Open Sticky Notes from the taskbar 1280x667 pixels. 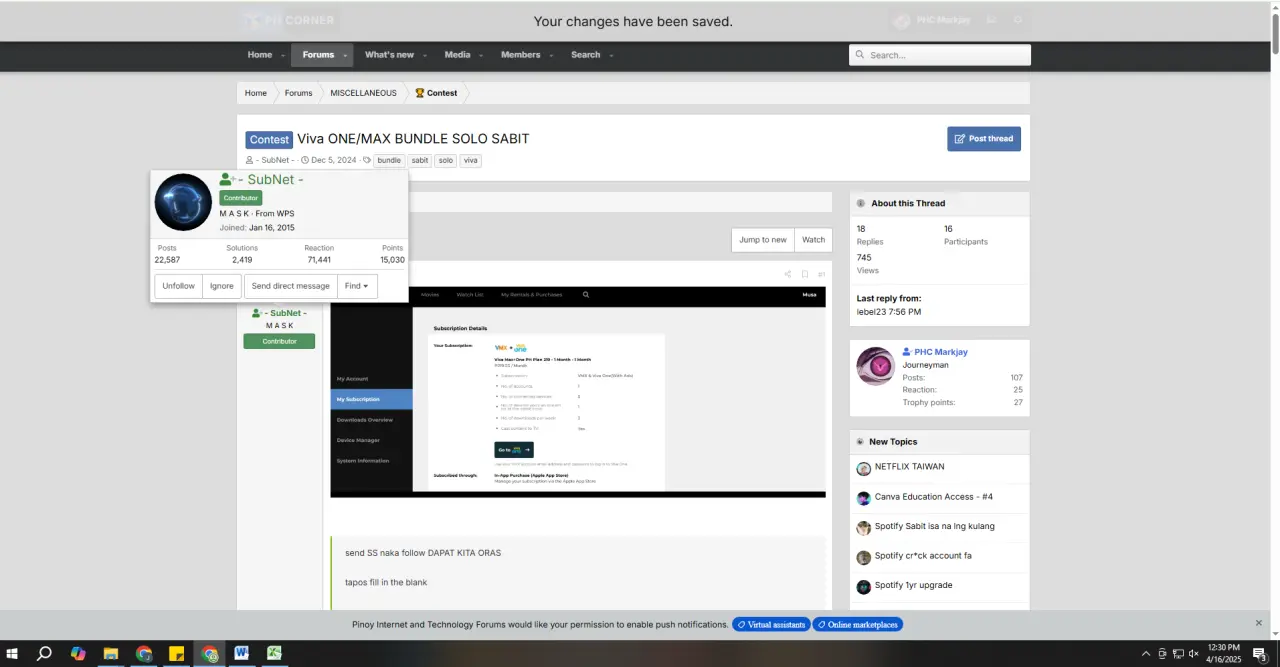176,654
